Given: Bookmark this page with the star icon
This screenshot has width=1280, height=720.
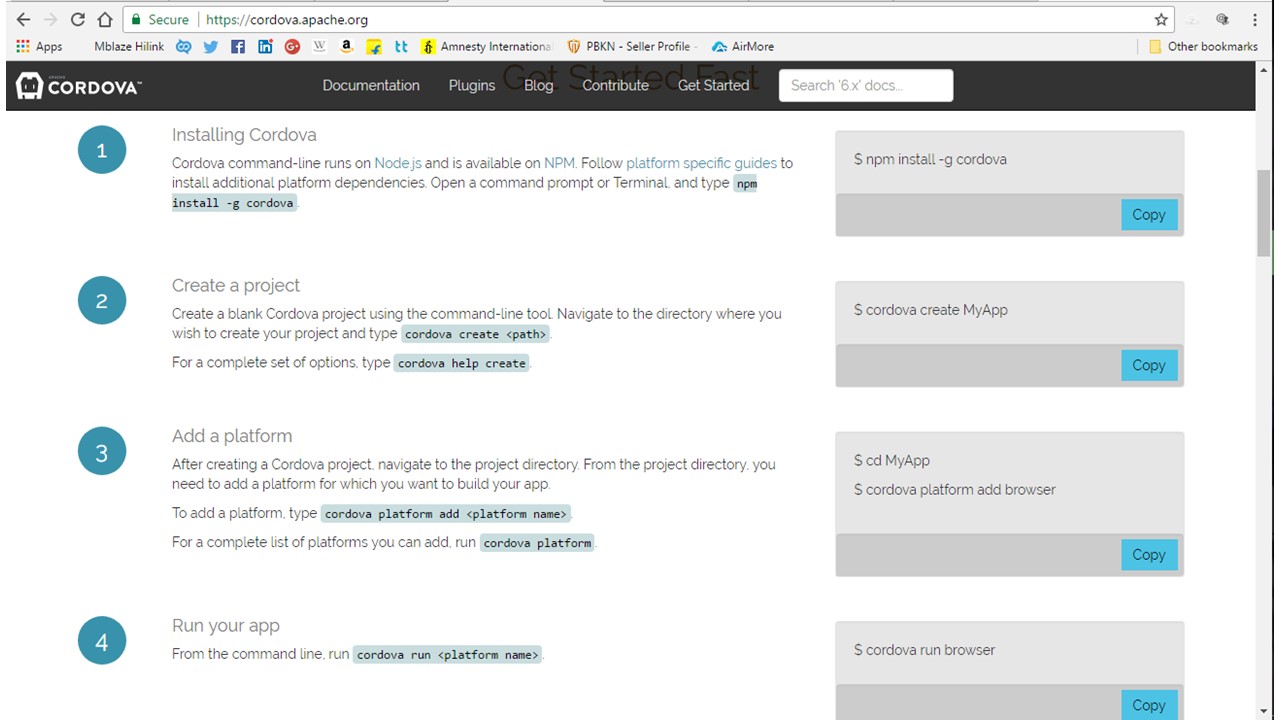Looking at the screenshot, I should coord(1161,19).
